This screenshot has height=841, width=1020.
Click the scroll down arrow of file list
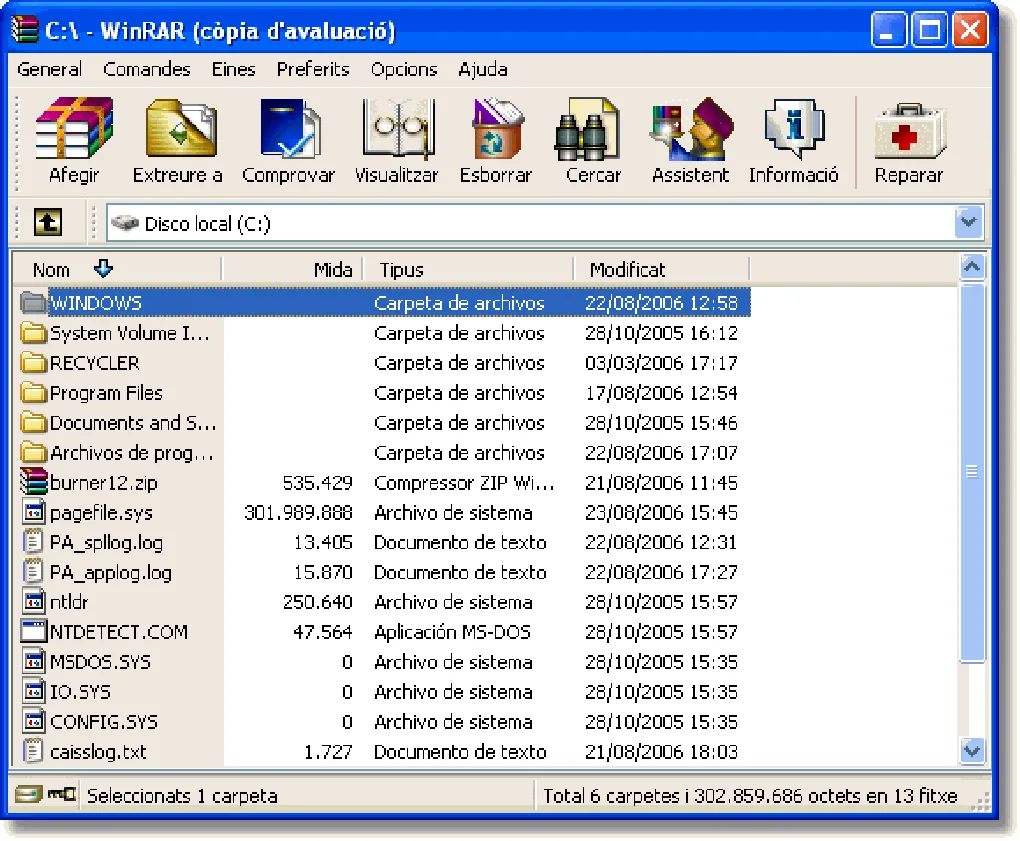point(972,751)
